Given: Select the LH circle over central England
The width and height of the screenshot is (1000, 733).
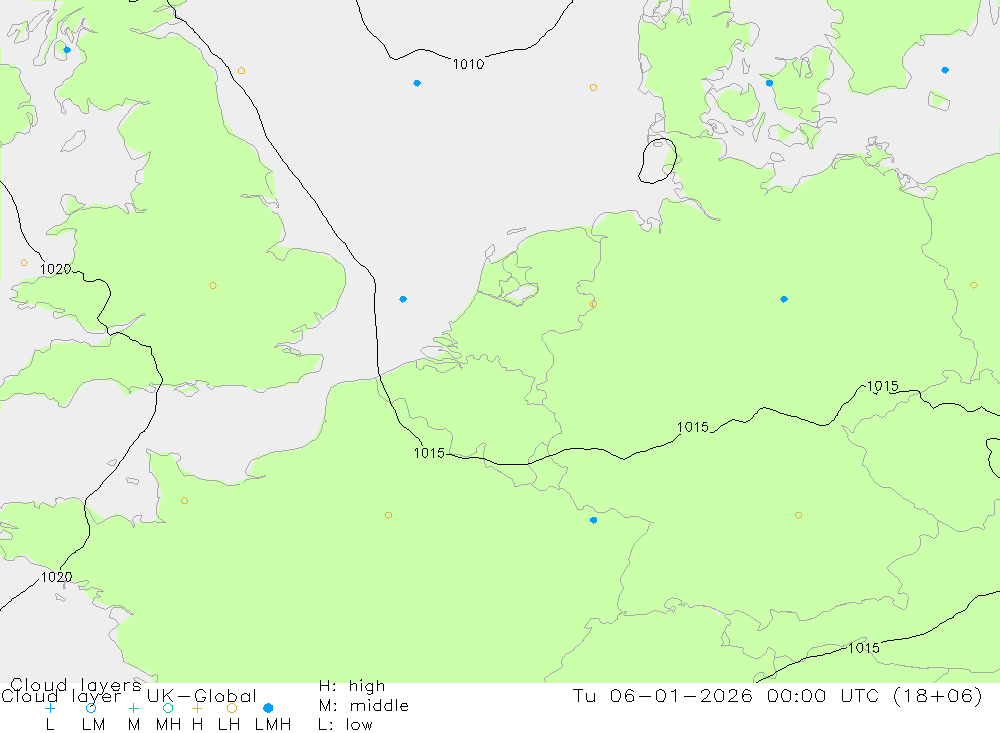Looking at the screenshot, I should 213,286.
